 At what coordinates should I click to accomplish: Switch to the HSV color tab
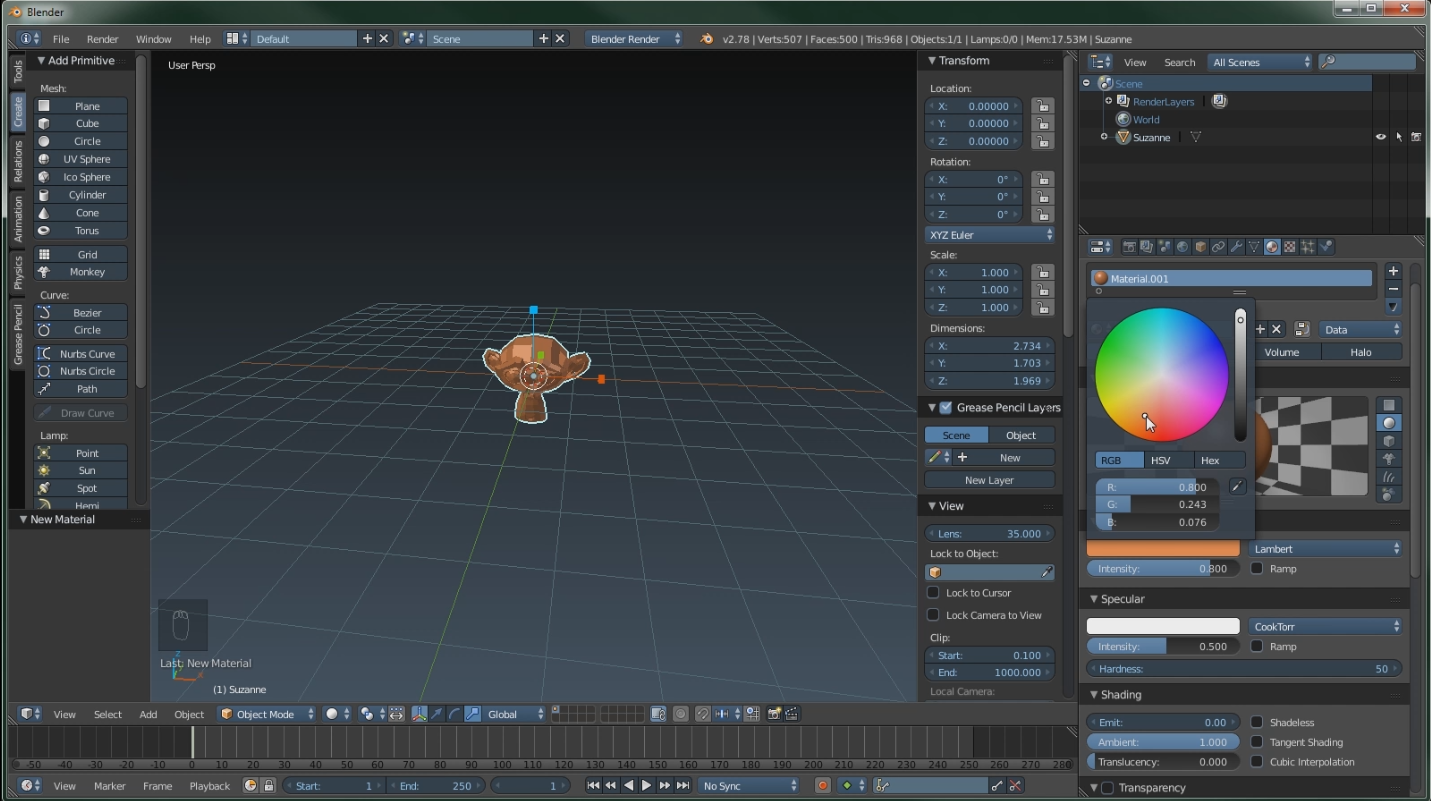1170,460
